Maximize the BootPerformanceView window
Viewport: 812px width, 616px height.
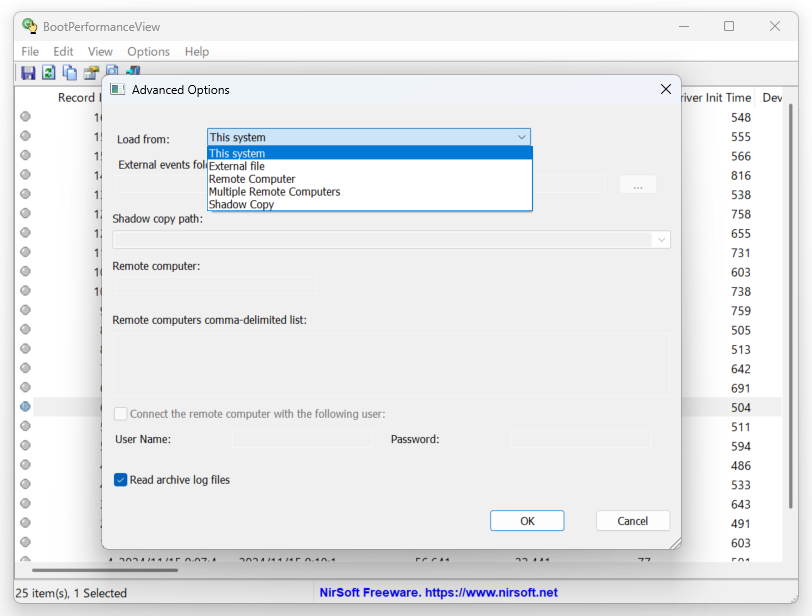pyautogui.click(x=729, y=26)
